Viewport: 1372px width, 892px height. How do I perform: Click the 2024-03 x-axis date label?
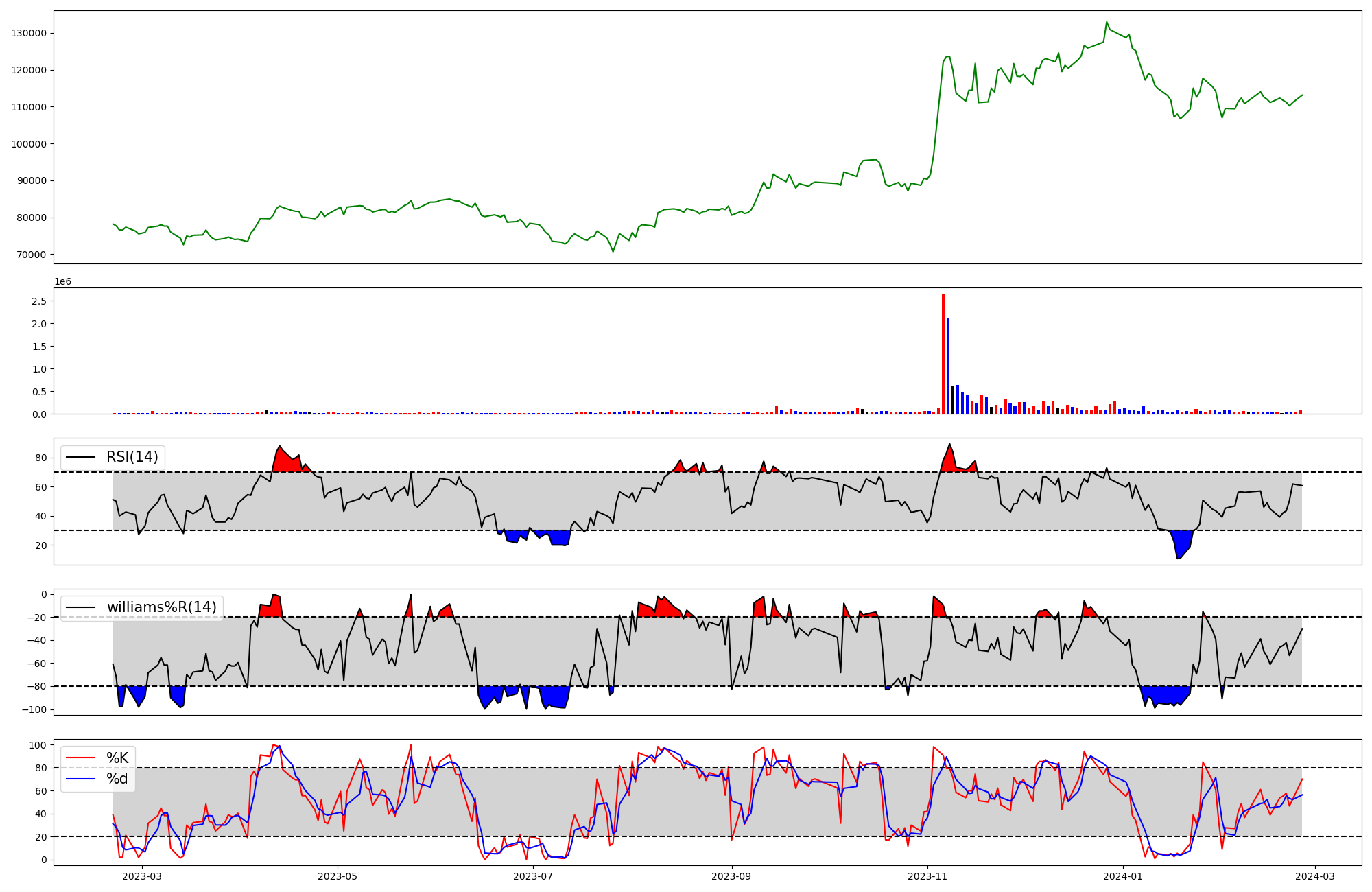1315,876
